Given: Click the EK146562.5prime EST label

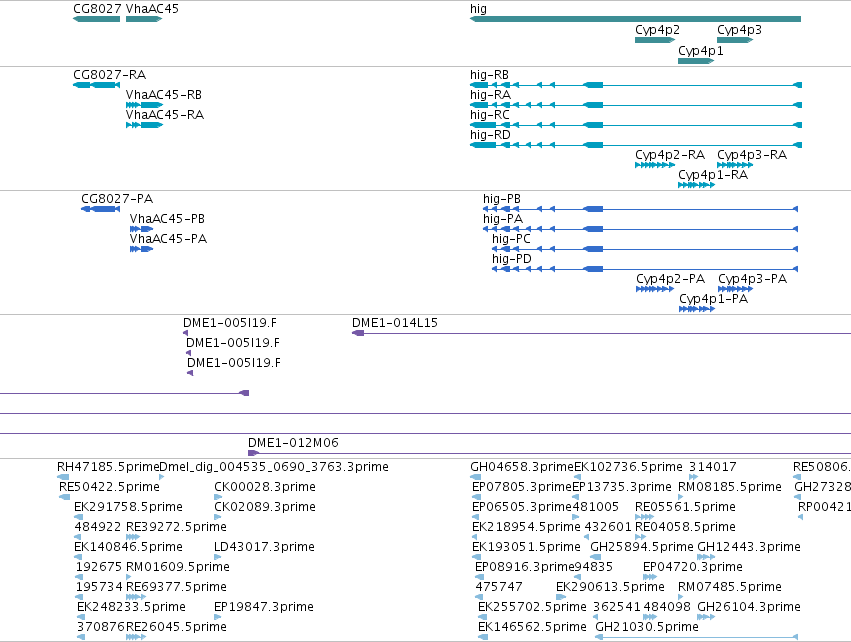Looking at the screenshot, I should coord(532,627).
